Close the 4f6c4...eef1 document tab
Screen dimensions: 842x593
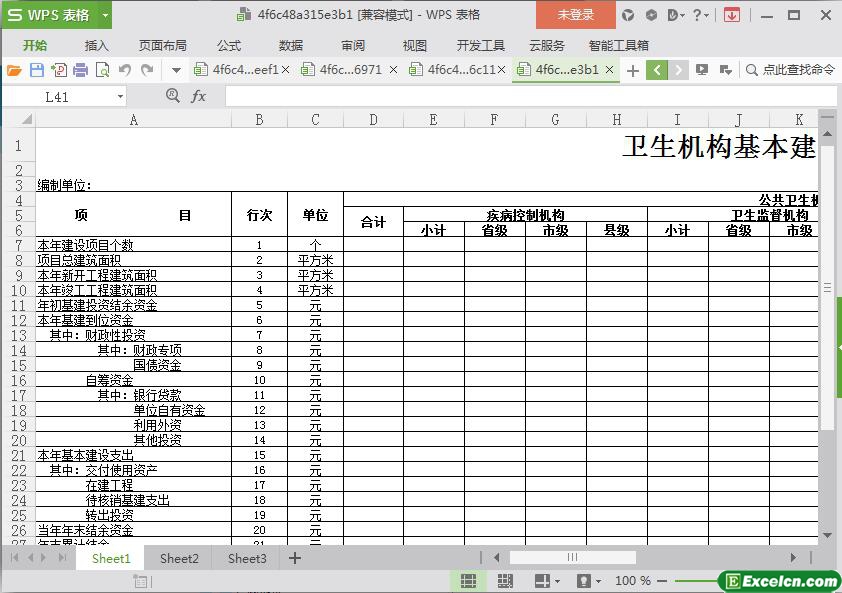[x=286, y=70]
